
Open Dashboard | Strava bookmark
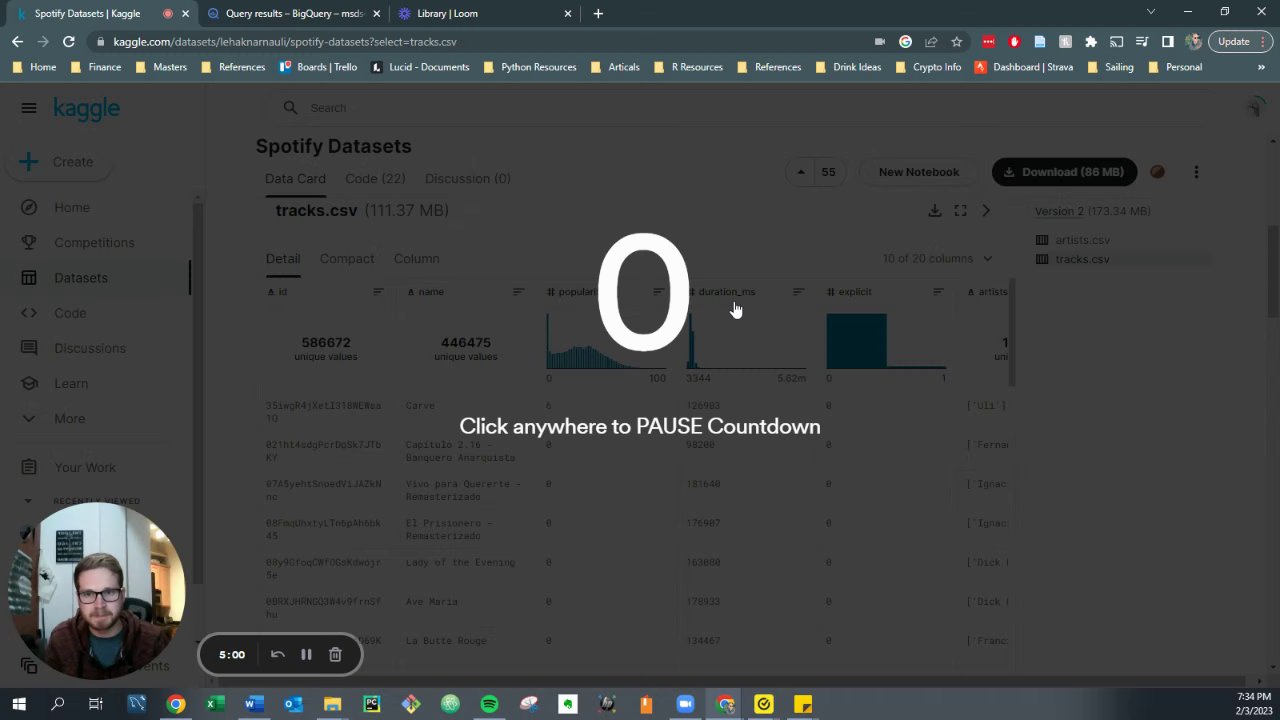tap(1022, 67)
